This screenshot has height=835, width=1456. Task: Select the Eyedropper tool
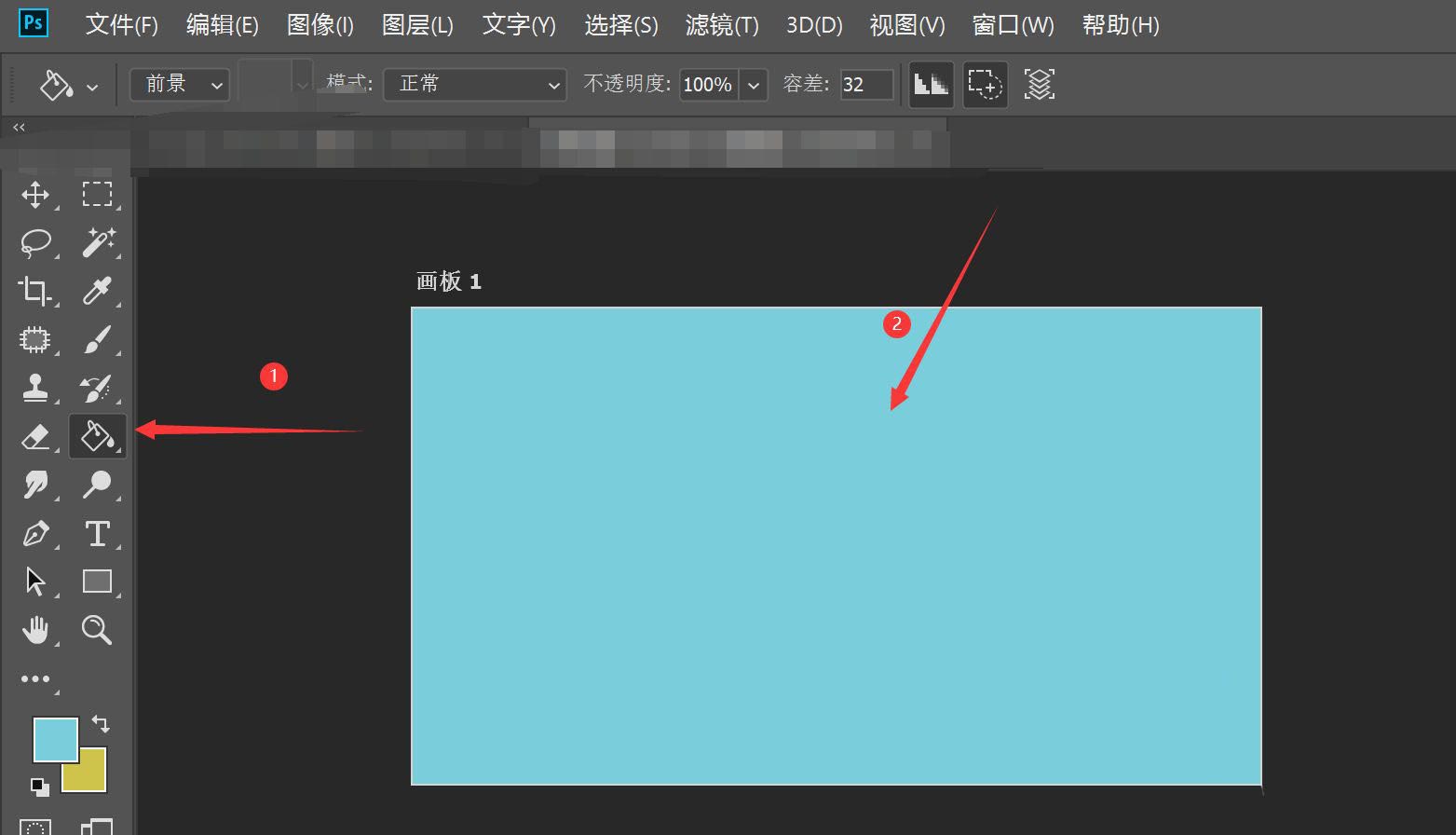97,292
